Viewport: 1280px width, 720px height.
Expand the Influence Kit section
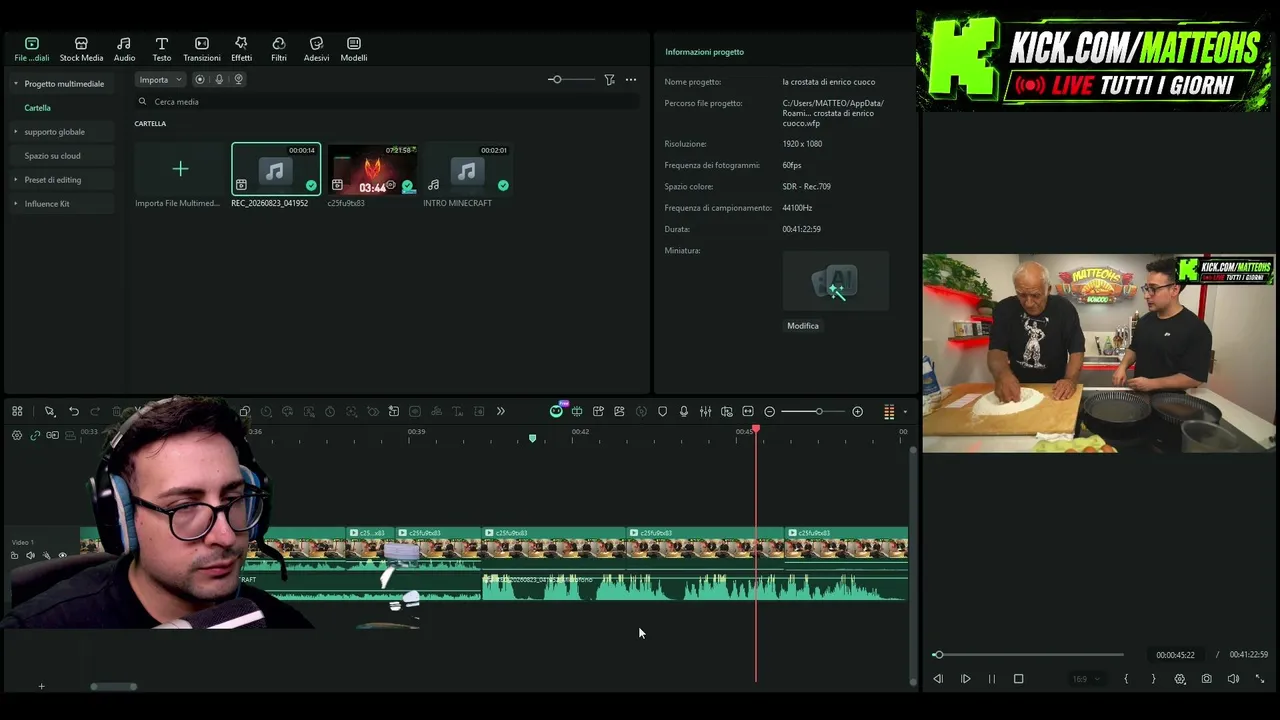tap(15, 204)
